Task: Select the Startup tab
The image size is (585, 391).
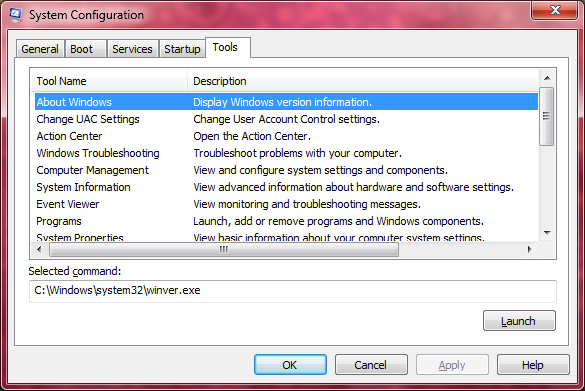Action: (182, 49)
